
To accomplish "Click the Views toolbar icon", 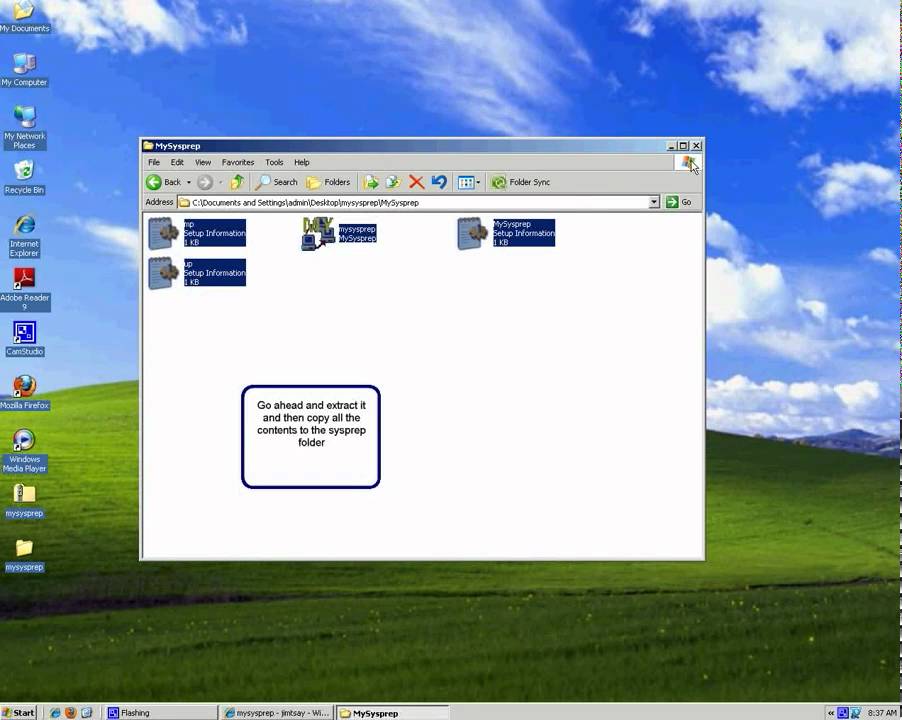I will [465, 182].
